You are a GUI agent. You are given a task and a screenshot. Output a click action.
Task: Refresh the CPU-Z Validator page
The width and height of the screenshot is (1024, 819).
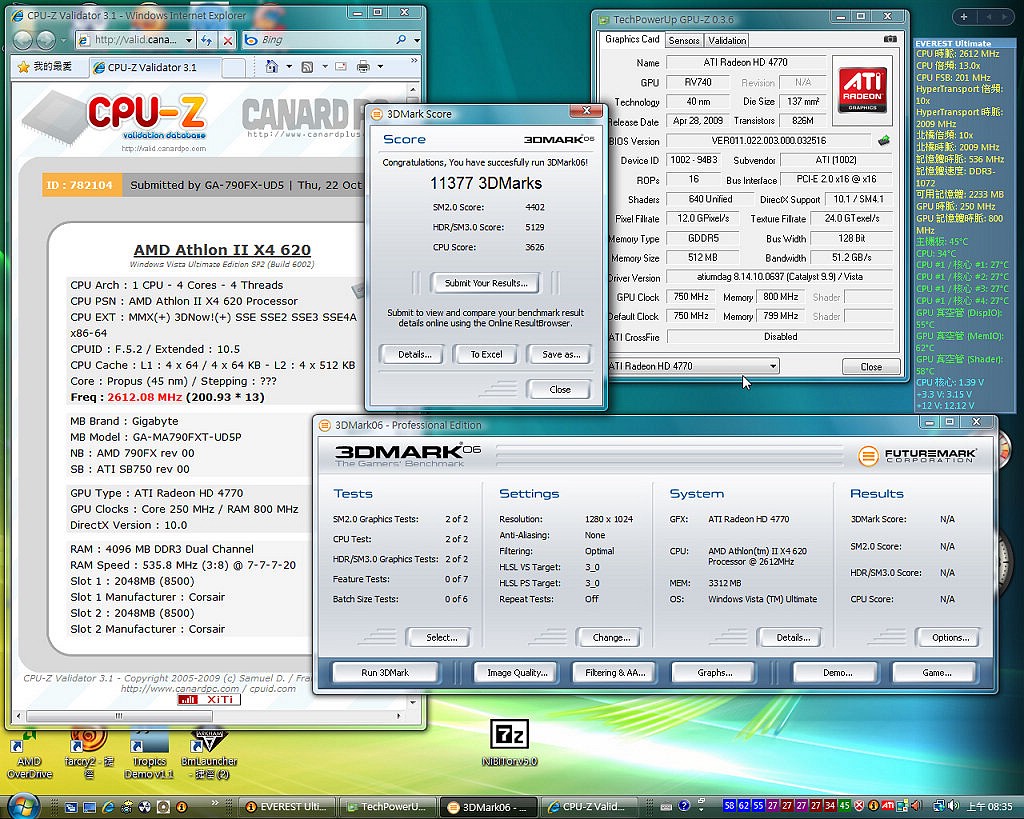tap(206, 40)
